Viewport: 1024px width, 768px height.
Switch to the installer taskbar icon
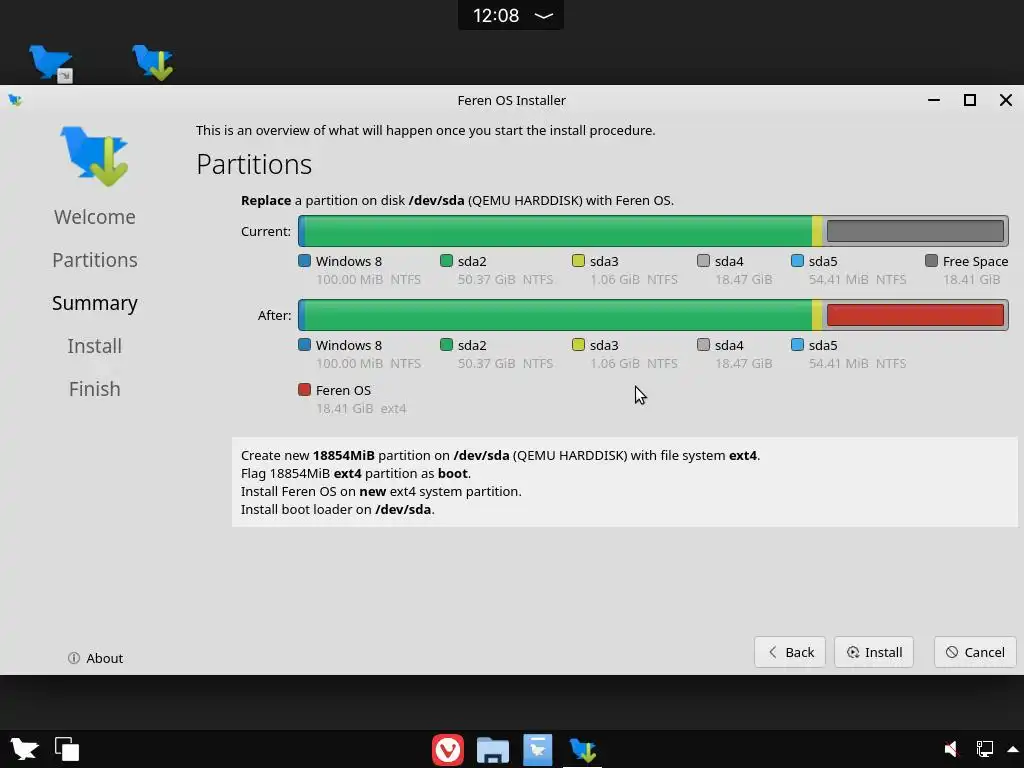point(583,750)
